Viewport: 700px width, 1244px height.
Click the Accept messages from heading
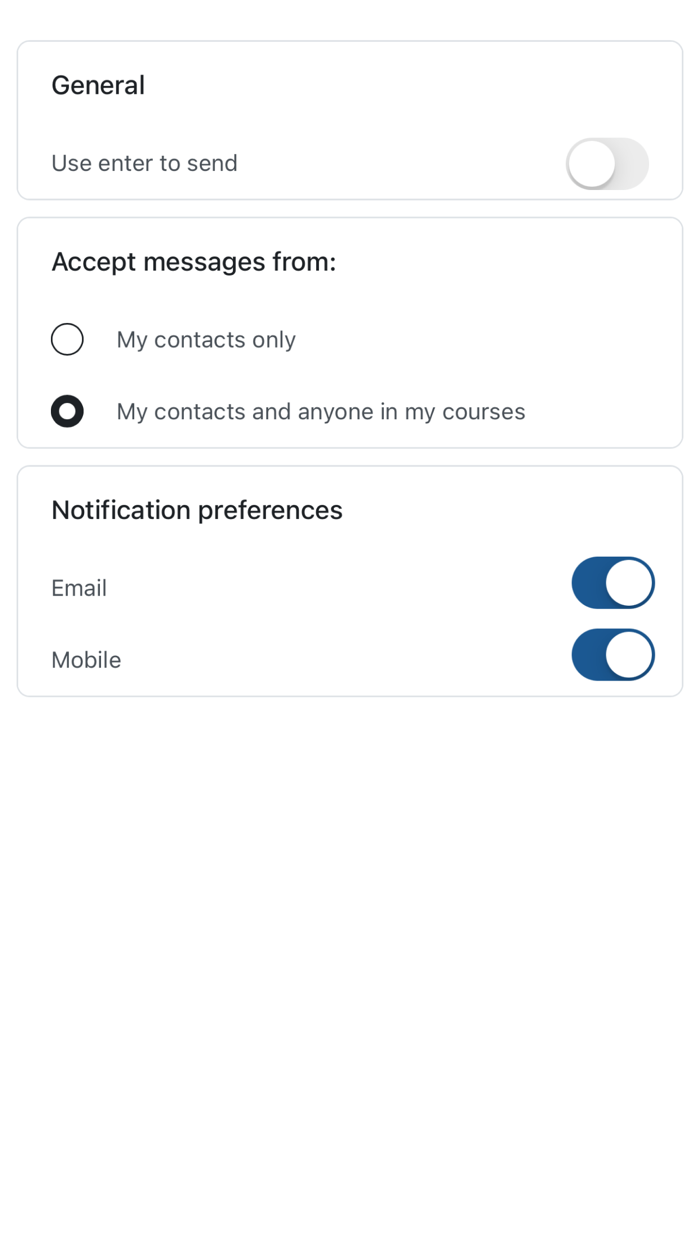coord(194,262)
